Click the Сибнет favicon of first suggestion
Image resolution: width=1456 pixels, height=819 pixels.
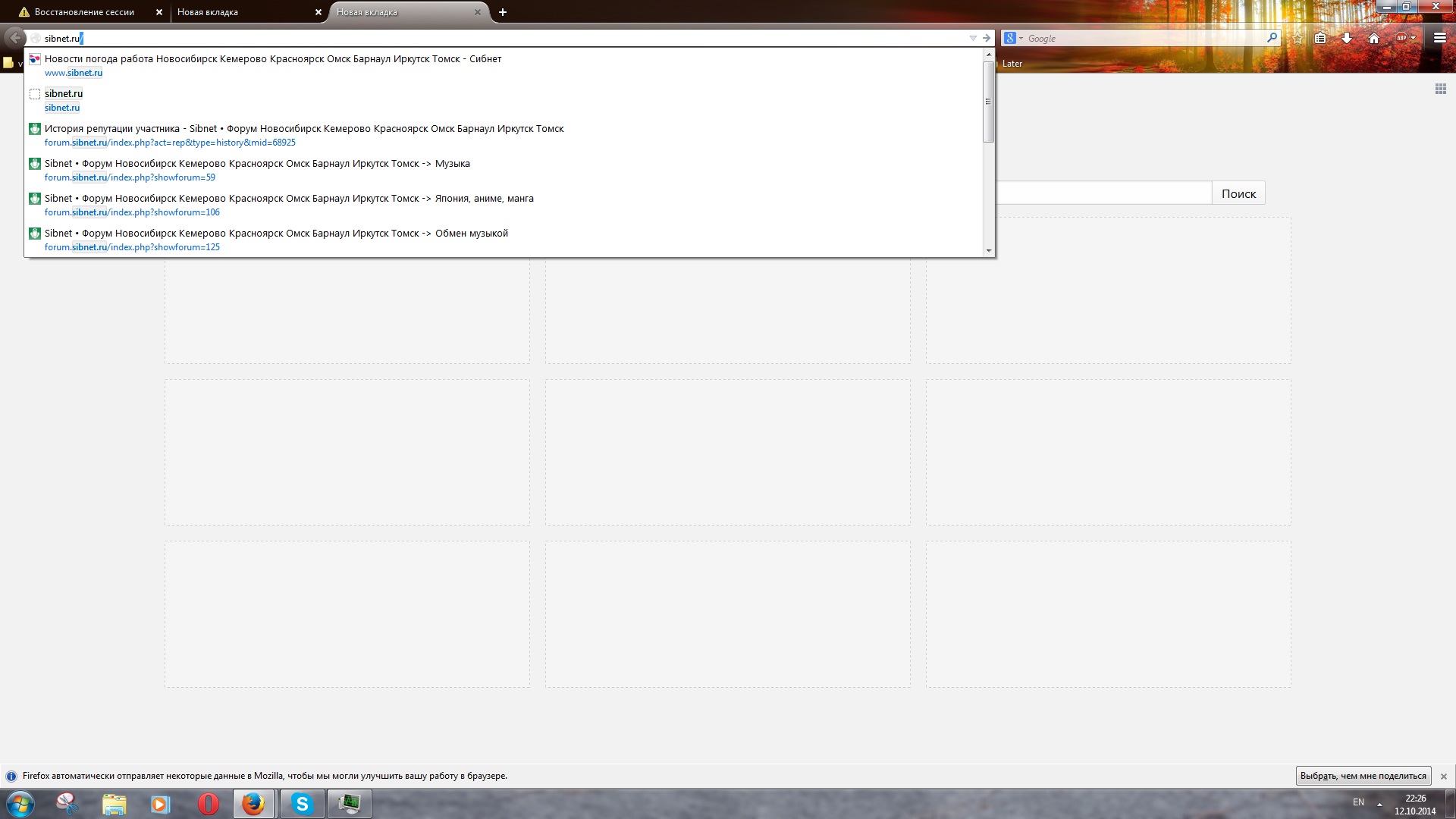[x=35, y=59]
